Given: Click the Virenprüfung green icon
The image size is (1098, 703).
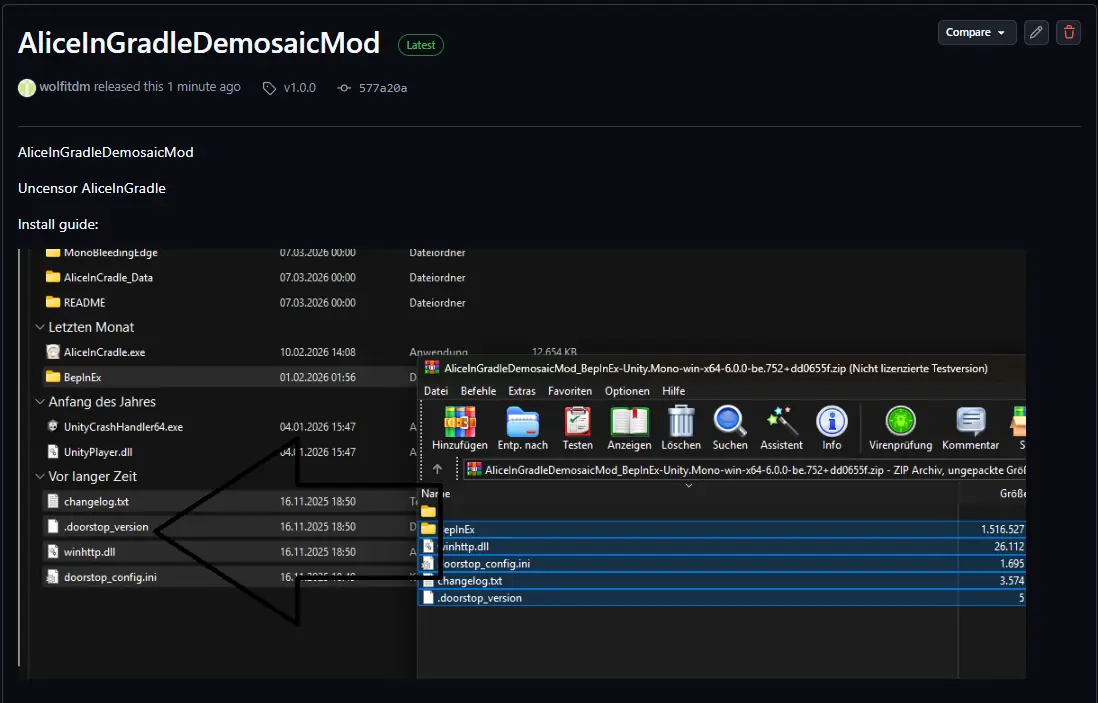Looking at the screenshot, I should (901, 421).
